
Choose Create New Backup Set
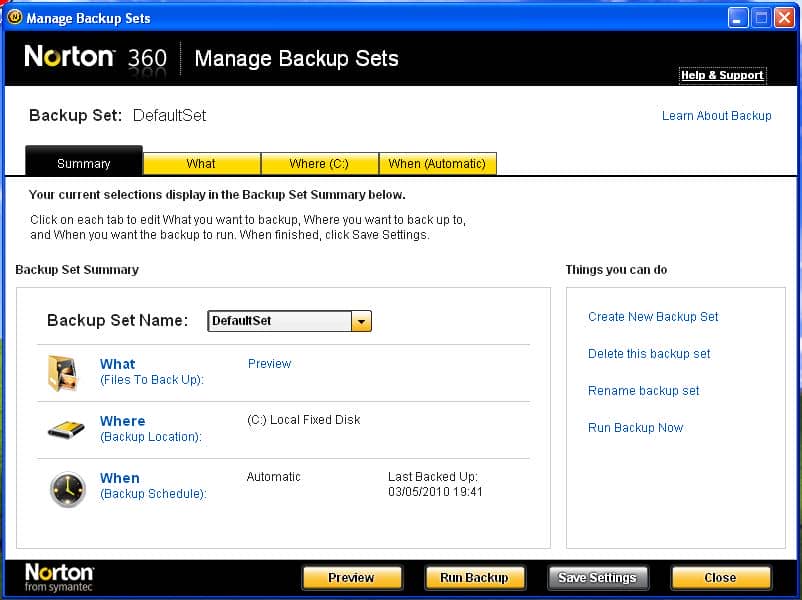[653, 317]
